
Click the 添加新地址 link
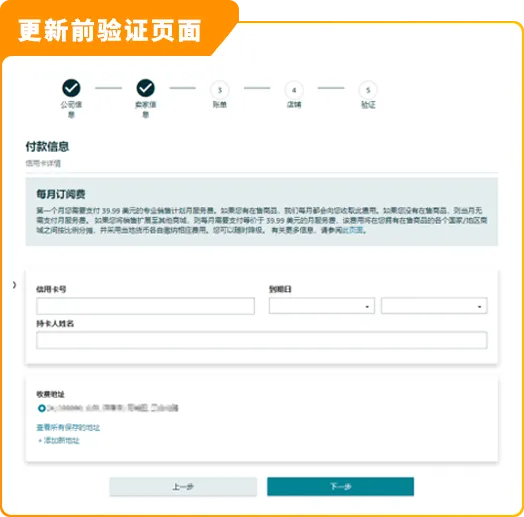[59, 440]
